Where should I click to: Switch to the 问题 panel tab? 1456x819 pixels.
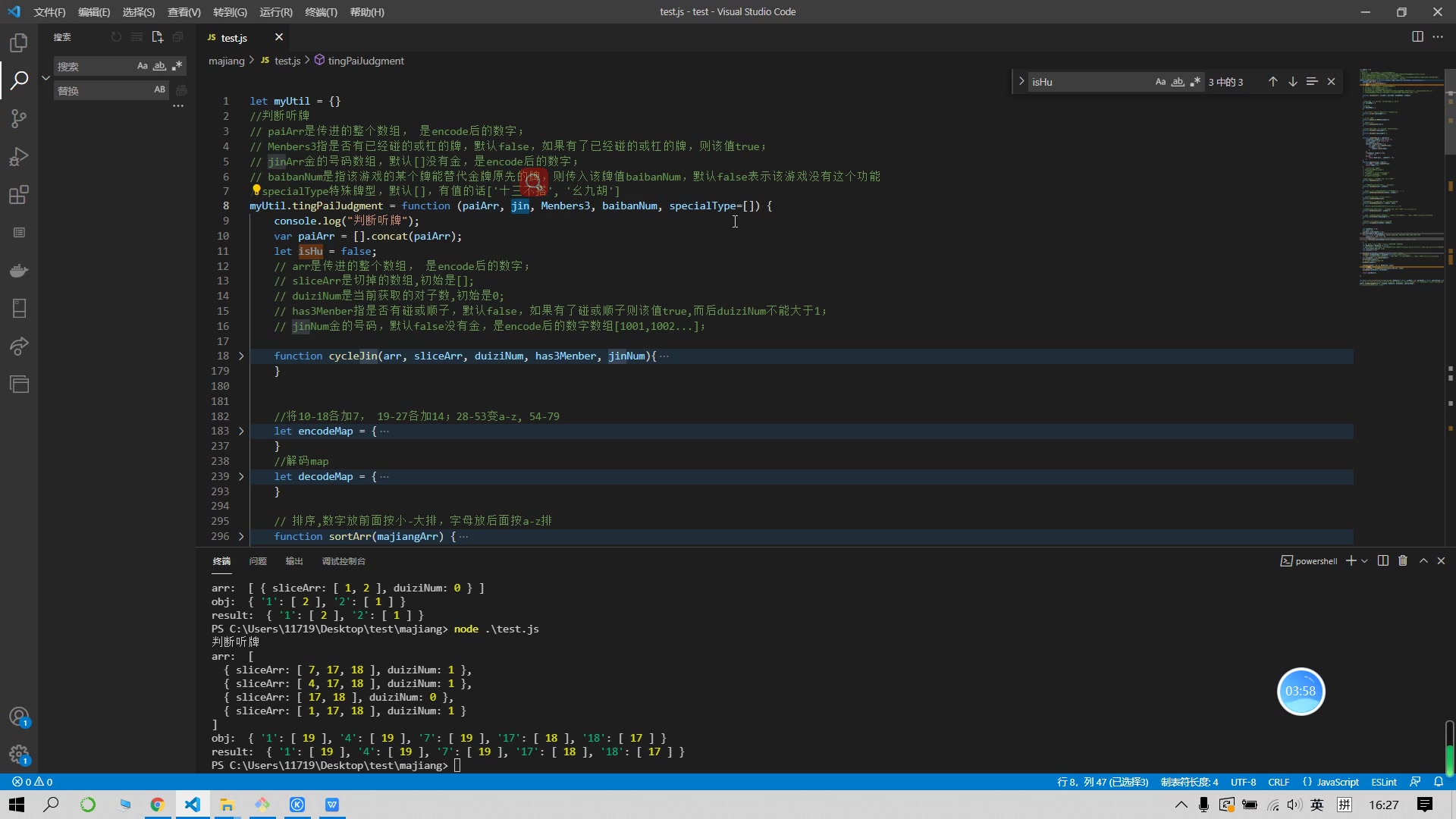pos(258,561)
